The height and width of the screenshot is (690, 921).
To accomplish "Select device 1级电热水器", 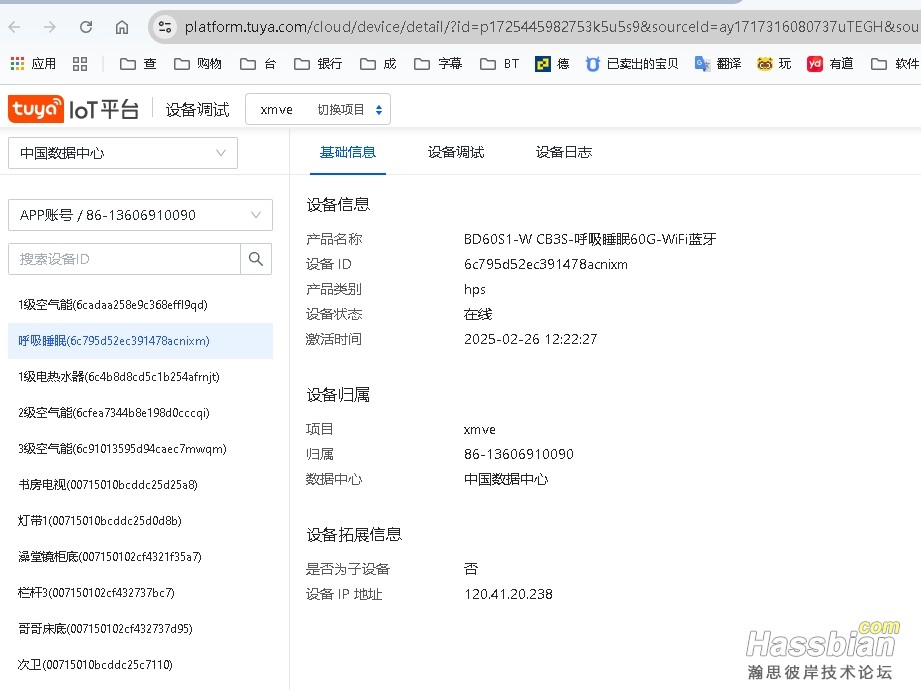I will pyautogui.click(x=140, y=377).
